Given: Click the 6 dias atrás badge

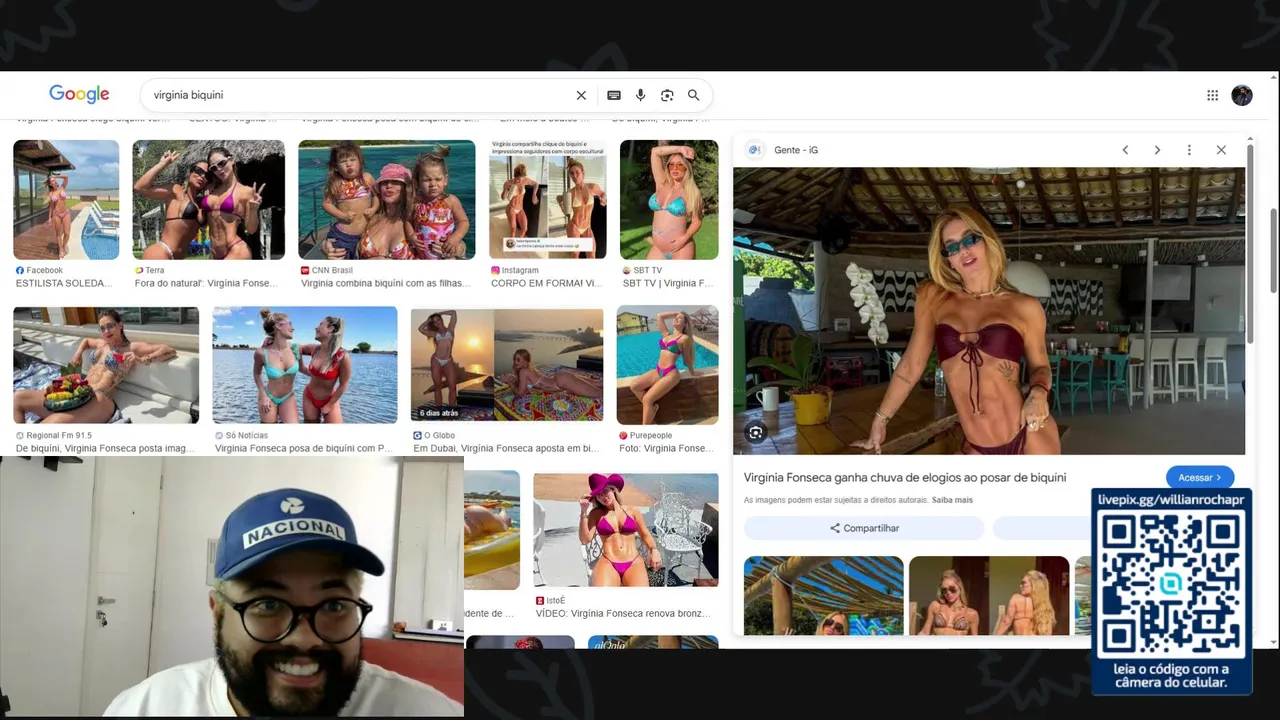Looking at the screenshot, I should [x=439, y=413].
